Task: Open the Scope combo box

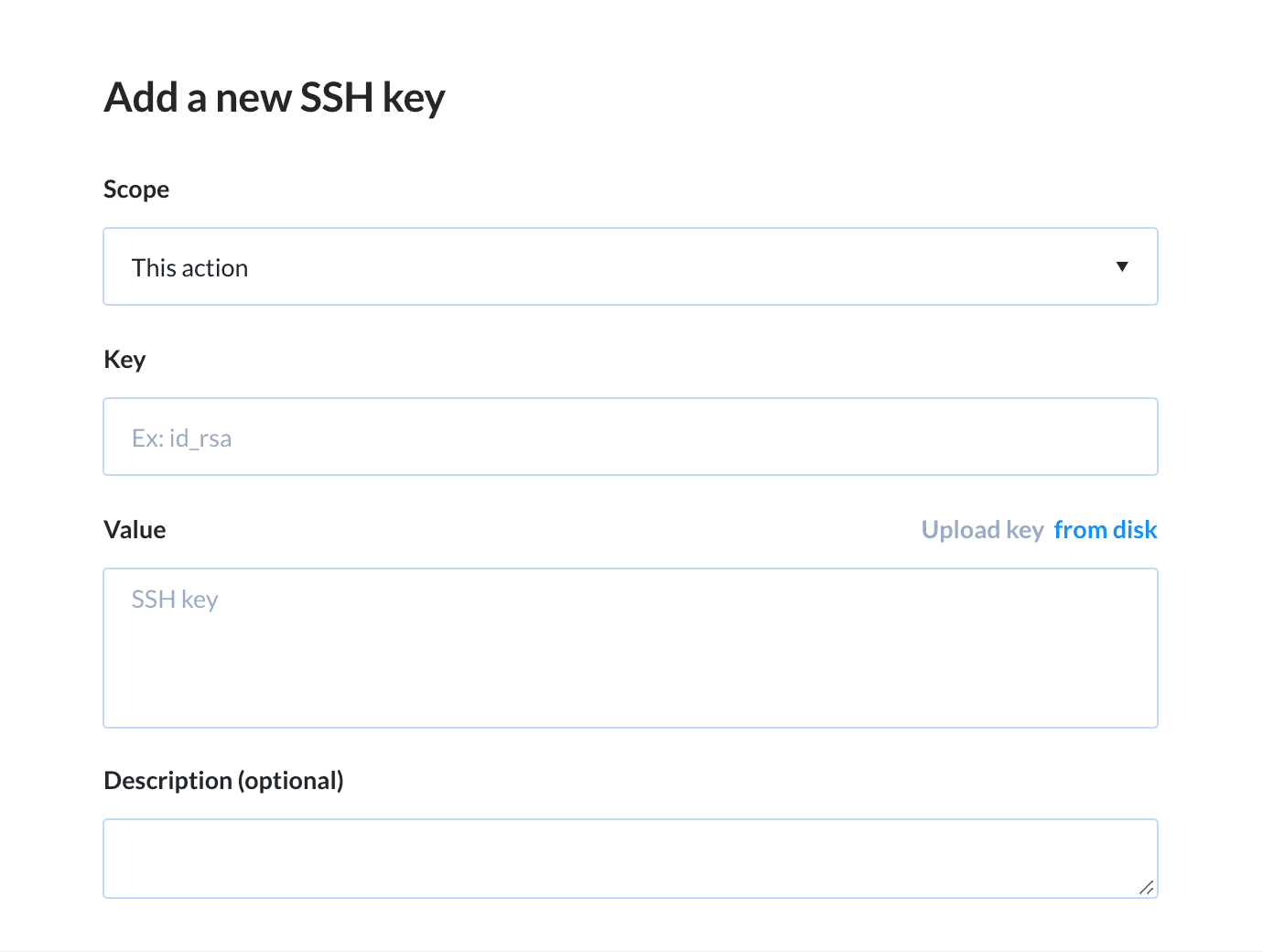Action: (x=630, y=266)
